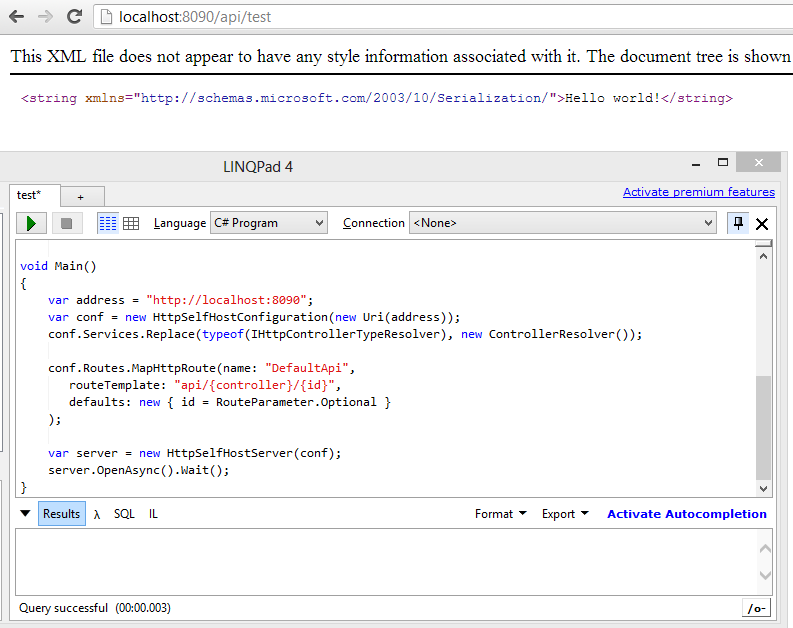The height and width of the screenshot is (628, 793).
Task: Minimize the LINQPad 4 window
Action: [696, 164]
